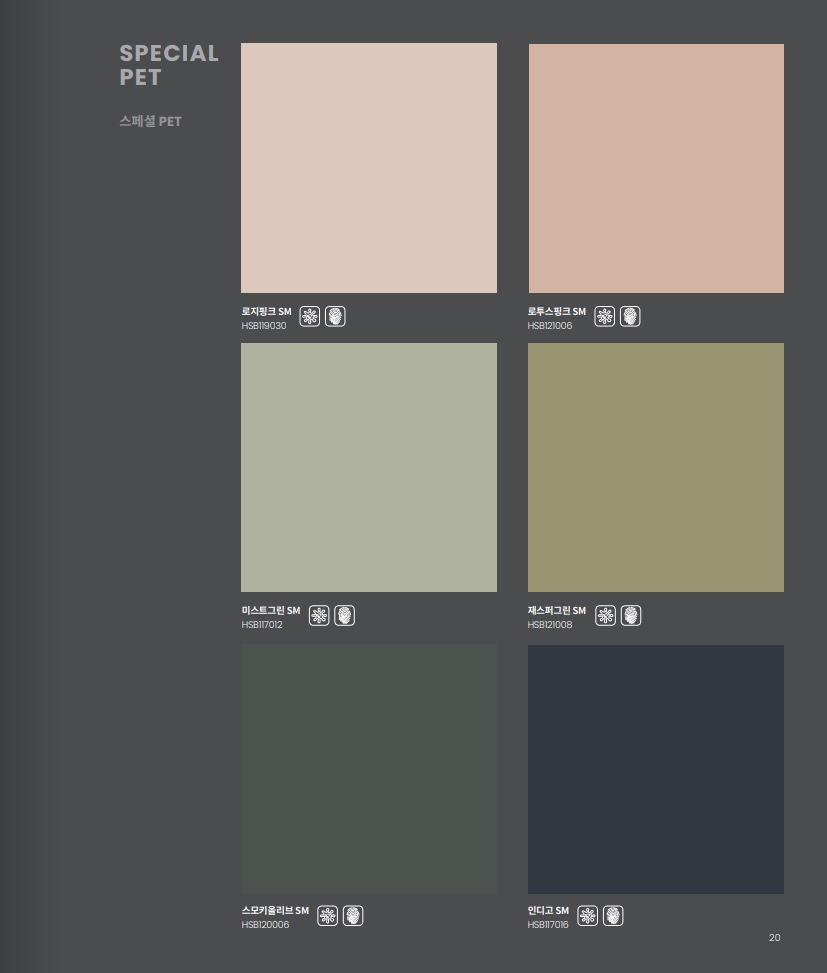Viewport: 827px width, 973px height.
Task: Click the snowflake icon beside 로지핑크 SM
Action: [x=310, y=316]
